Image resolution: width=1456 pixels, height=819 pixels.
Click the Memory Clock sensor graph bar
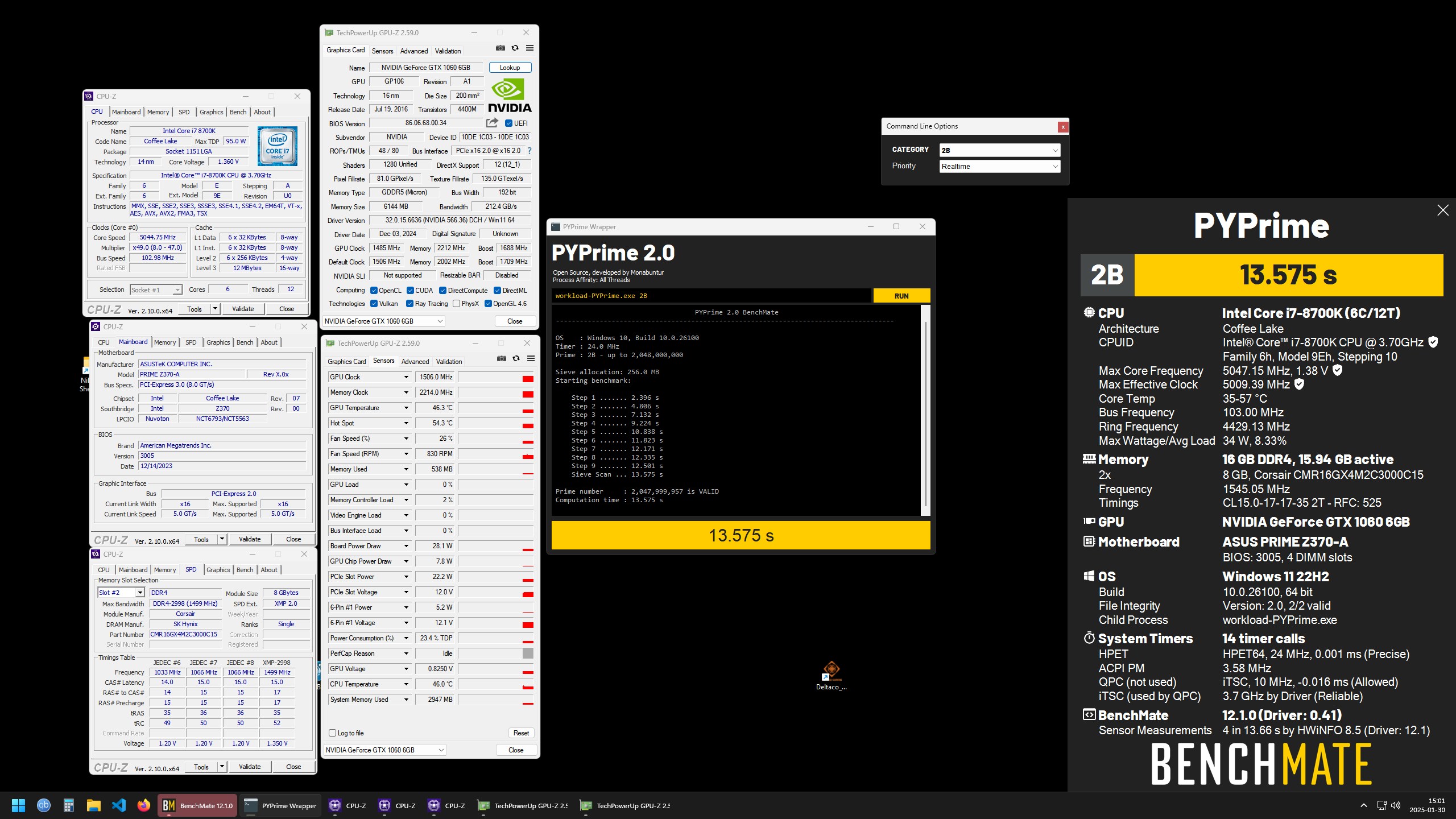[496, 392]
